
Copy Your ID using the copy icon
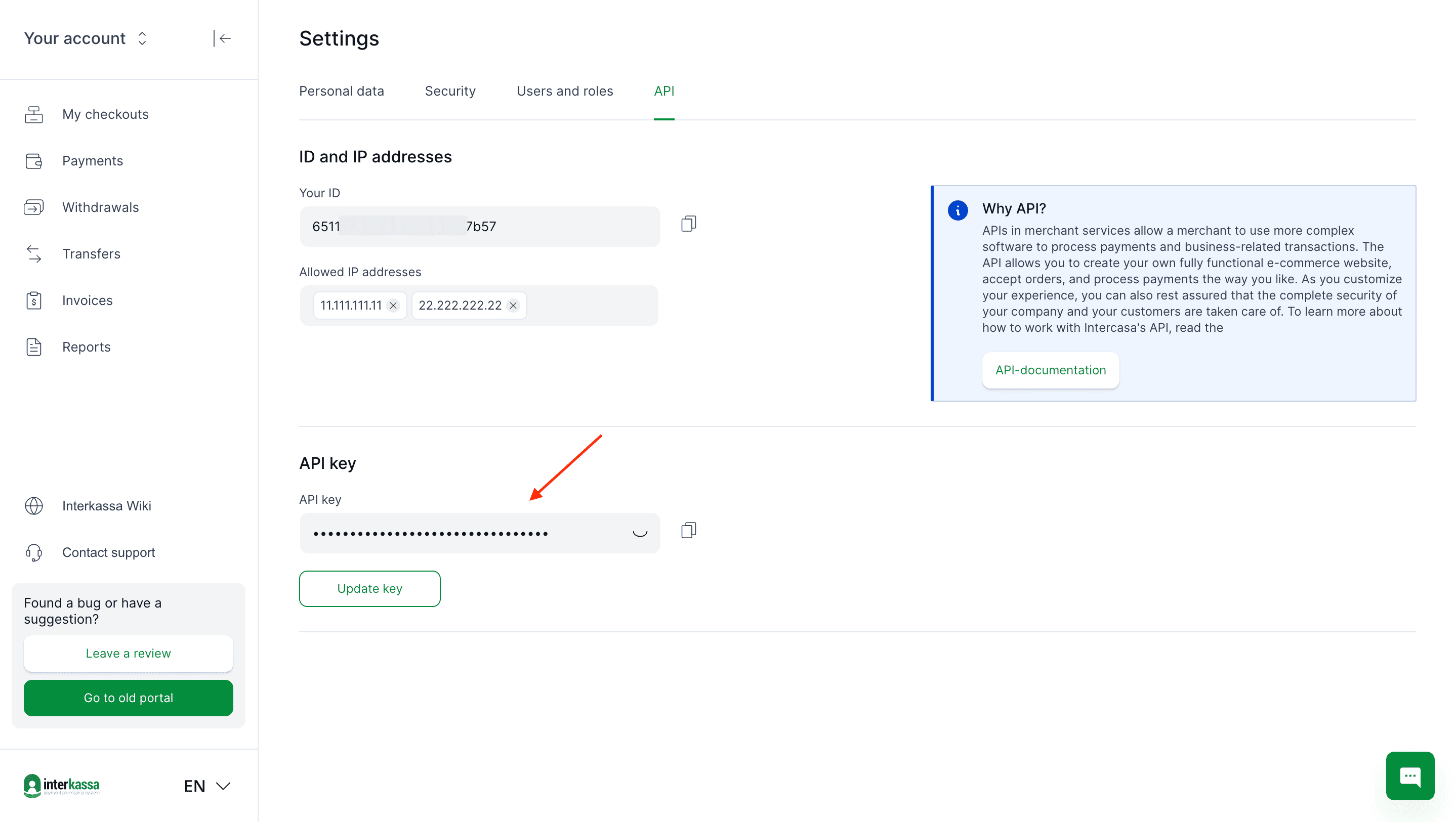[688, 223]
